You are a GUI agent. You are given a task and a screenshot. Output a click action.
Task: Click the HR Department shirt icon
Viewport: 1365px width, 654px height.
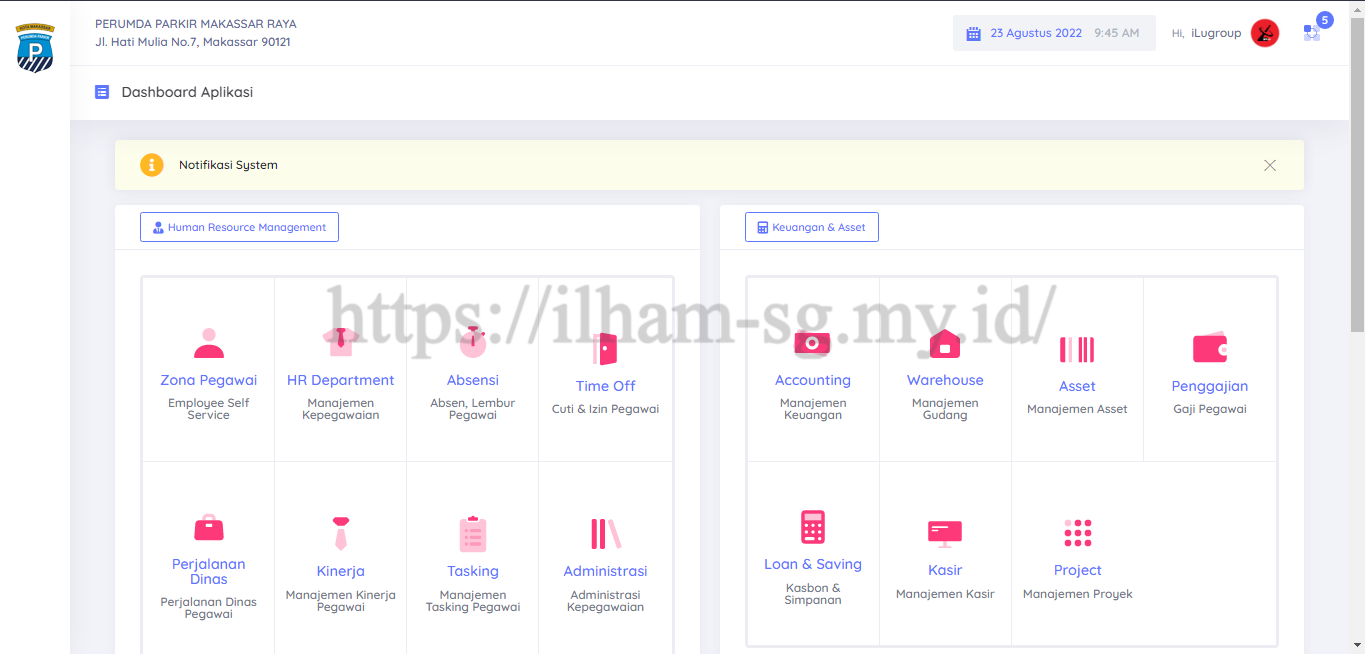tap(340, 342)
